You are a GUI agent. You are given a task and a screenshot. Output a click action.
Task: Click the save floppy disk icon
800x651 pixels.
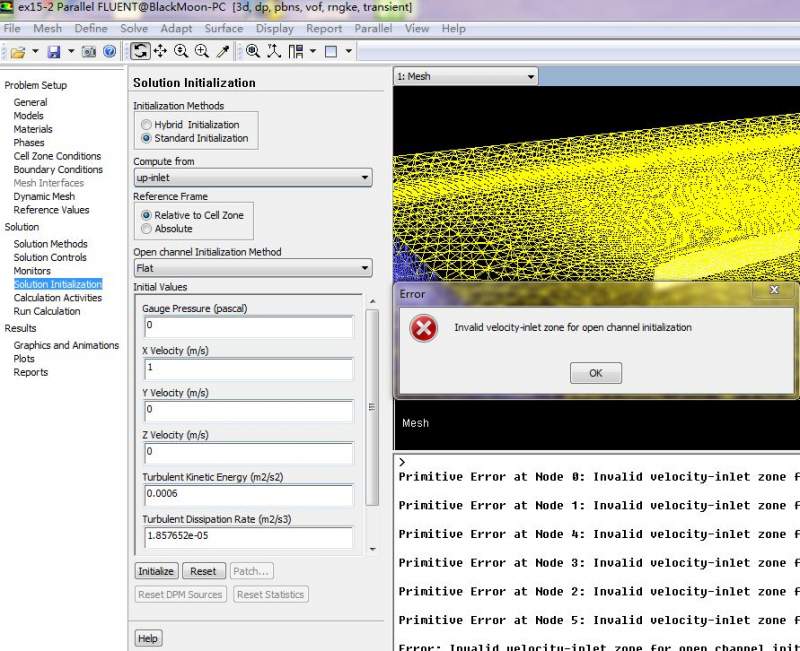click(54, 52)
